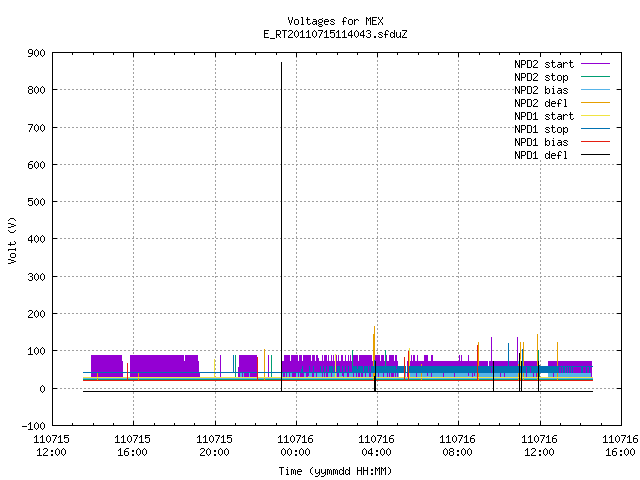Select the 'NPD2 stop' legend label
Viewport: 640px width, 480px height.
pos(541,77)
